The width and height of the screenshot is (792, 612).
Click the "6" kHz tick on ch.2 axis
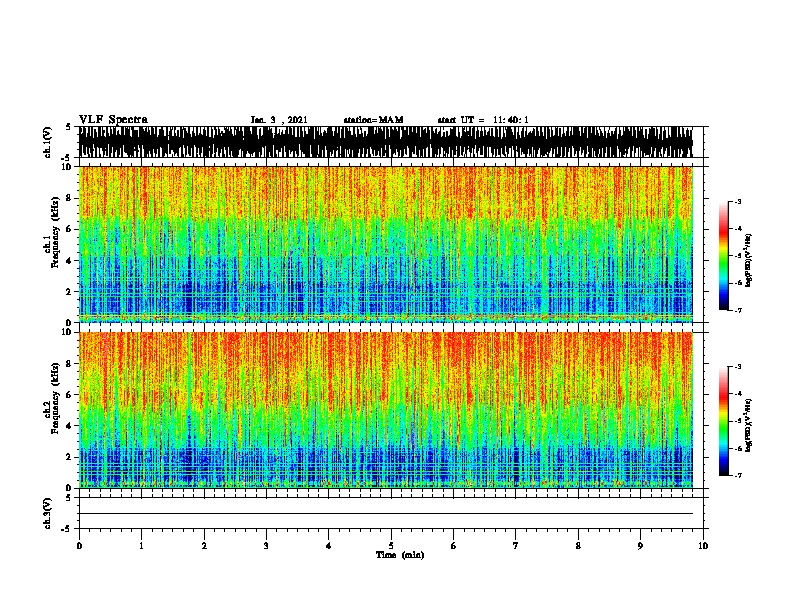pyautogui.click(x=70, y=395)
